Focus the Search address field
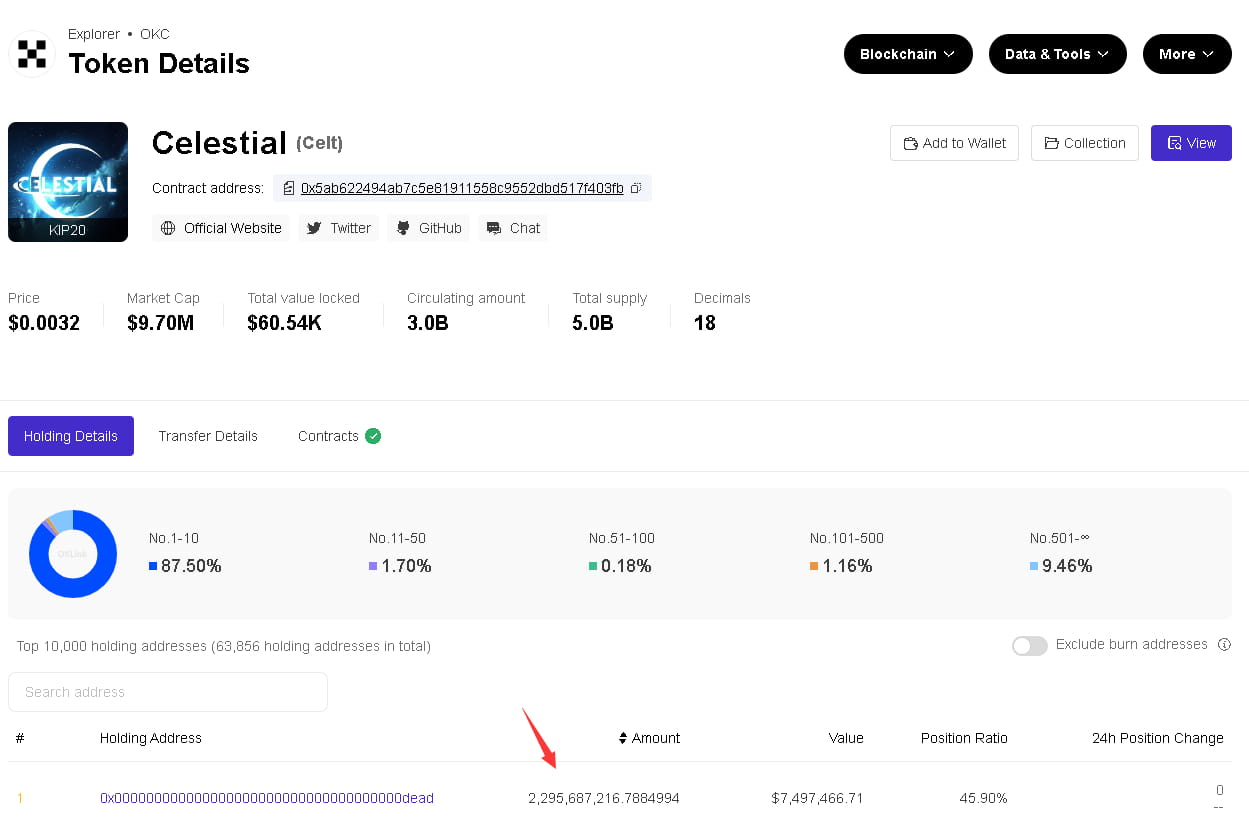The width and height of the screenshot is (1249, 832). click(168, 692)
